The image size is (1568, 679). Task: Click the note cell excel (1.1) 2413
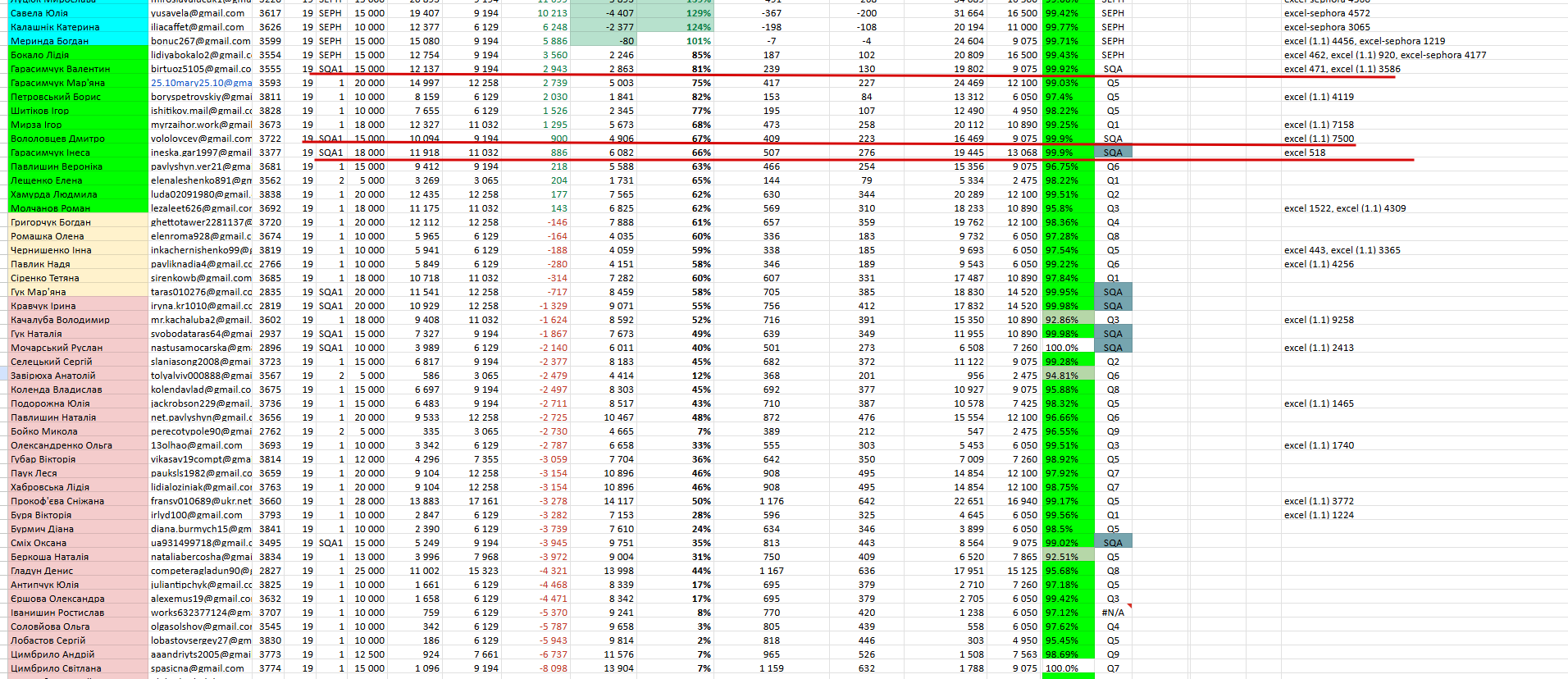[1319, 348]
